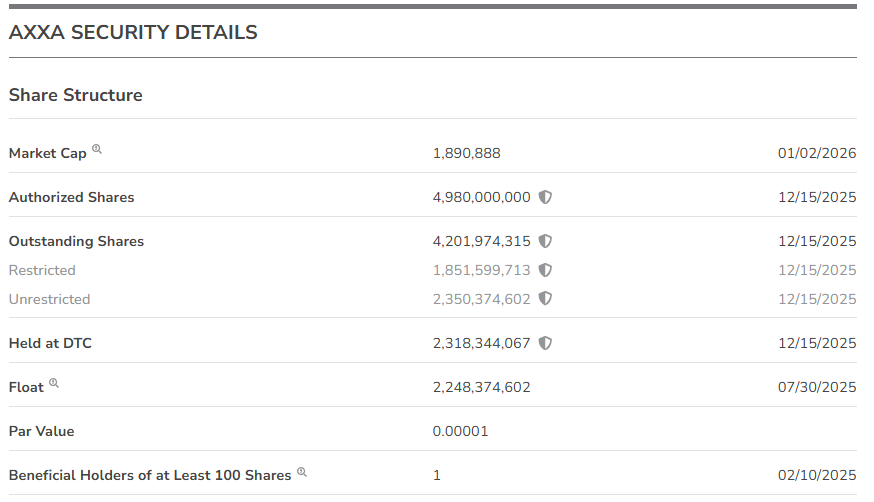Click the shield icon next to Authorized Shares value
The width and height of the screenshot is (874, 502).
point(545,197)
